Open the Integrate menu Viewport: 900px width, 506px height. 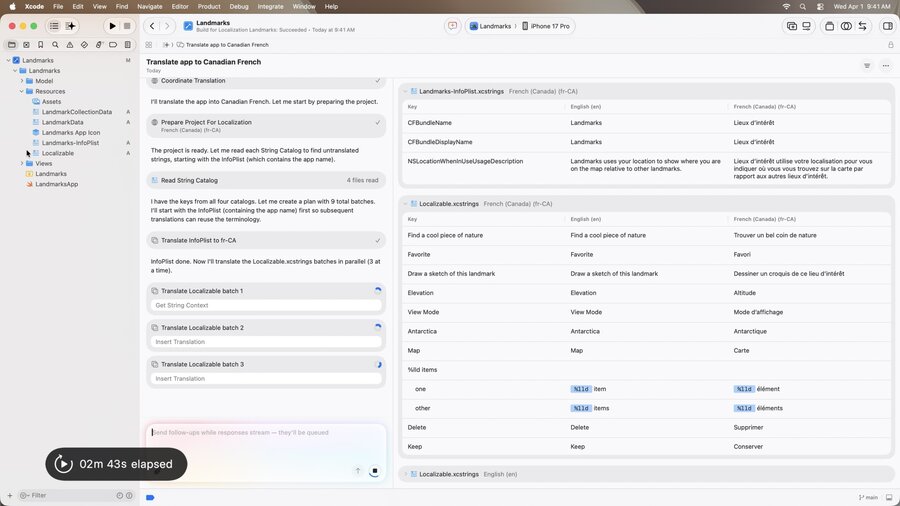[x=270, y=6]
